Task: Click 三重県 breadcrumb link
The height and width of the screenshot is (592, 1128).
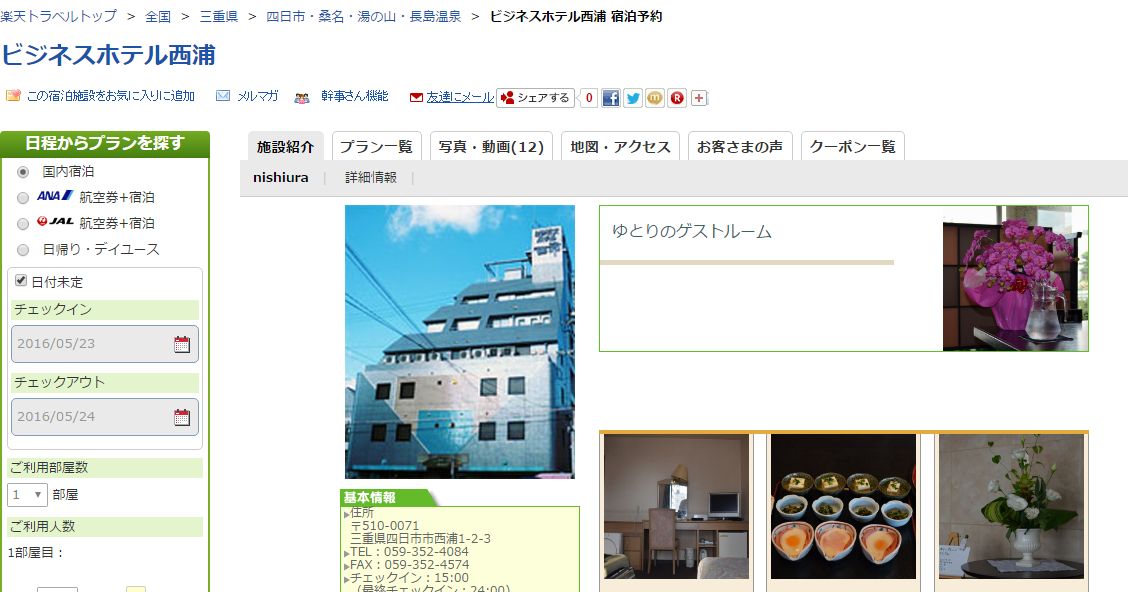Action: pos(219,16)
